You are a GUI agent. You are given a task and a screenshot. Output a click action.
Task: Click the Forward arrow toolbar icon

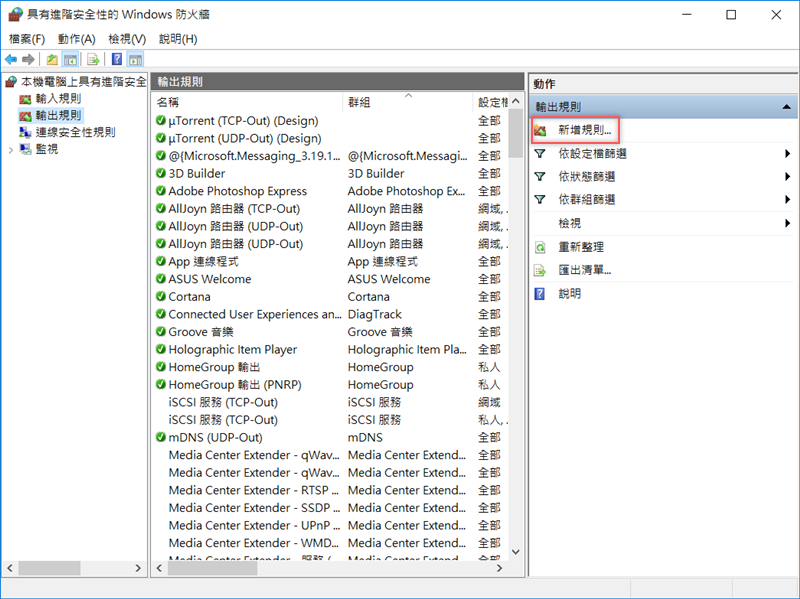(28, 59)
